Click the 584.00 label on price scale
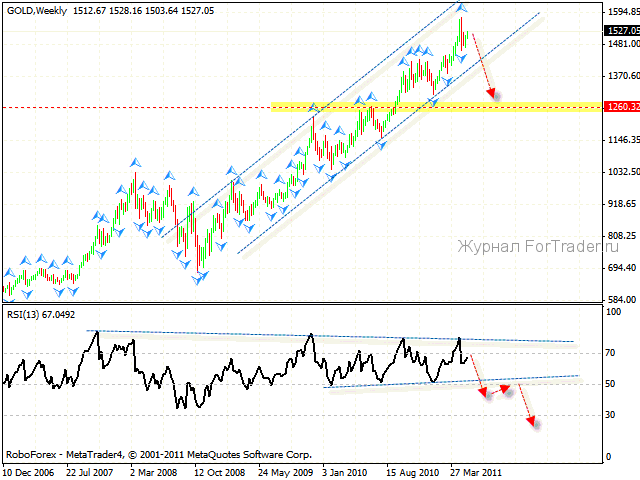The width and height of the screenshot is (640, 480). click(x=620, y=299)
